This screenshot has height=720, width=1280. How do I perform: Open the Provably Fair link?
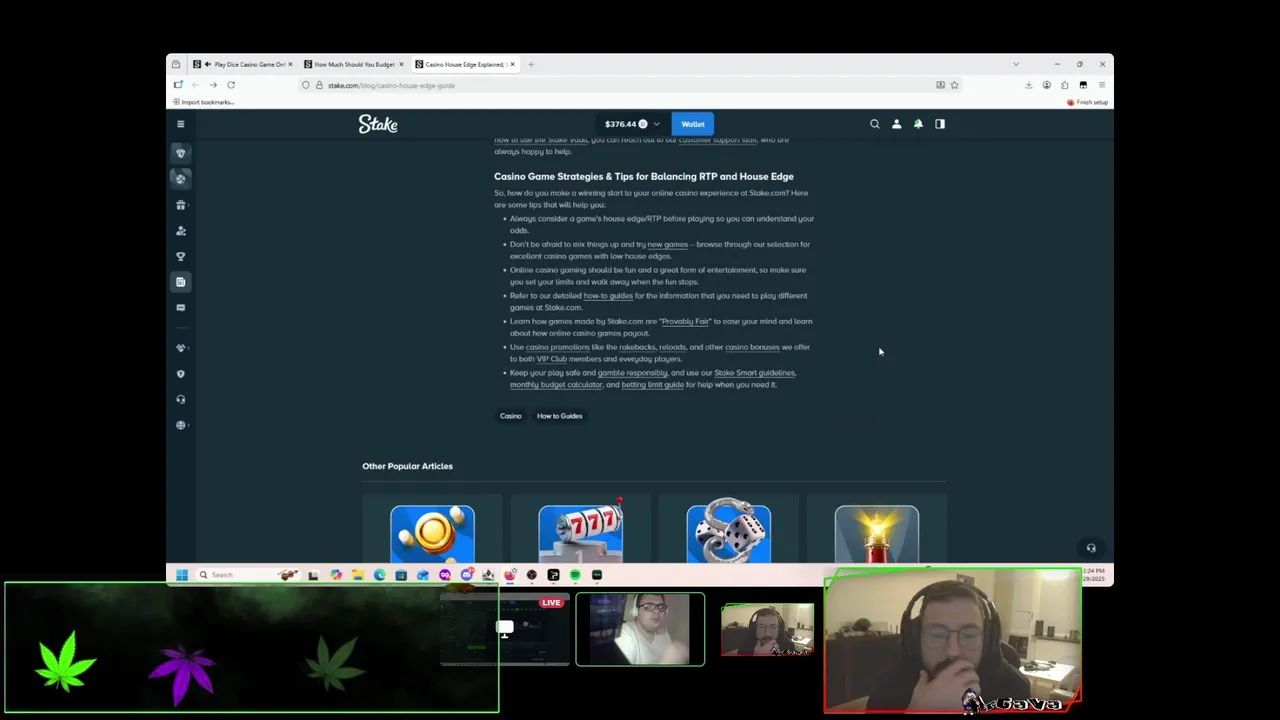(686, 322)
